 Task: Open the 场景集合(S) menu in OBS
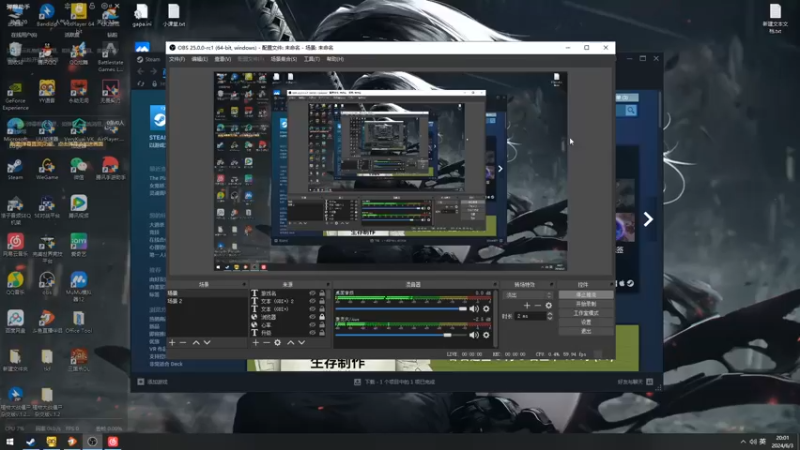284,59
